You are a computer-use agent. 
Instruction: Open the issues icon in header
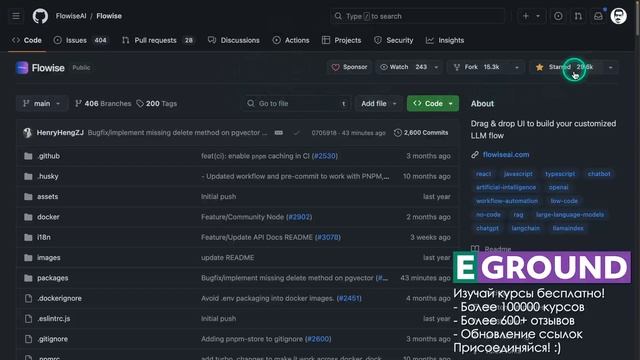558,16
